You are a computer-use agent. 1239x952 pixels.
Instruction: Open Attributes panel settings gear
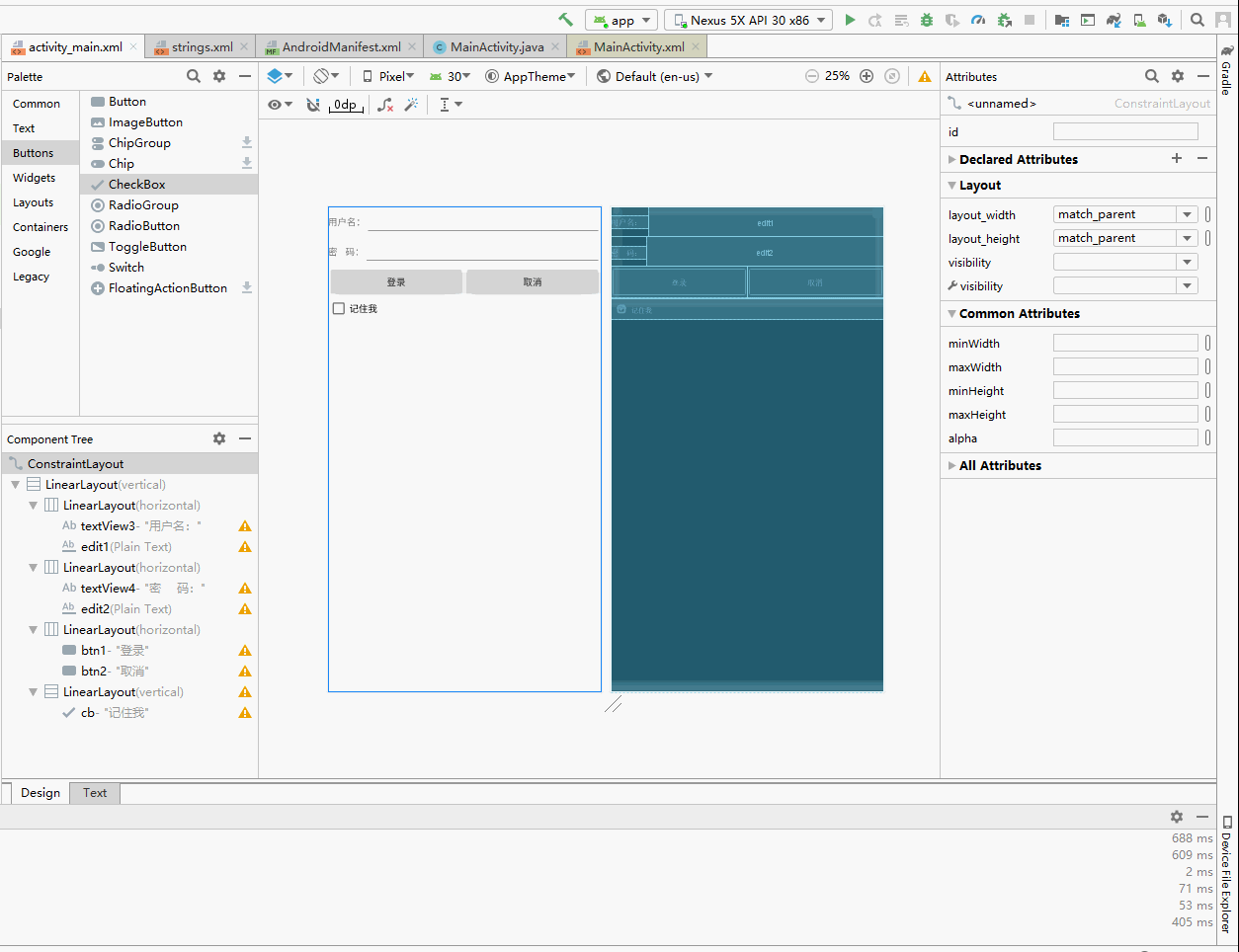coord(1178,76)
